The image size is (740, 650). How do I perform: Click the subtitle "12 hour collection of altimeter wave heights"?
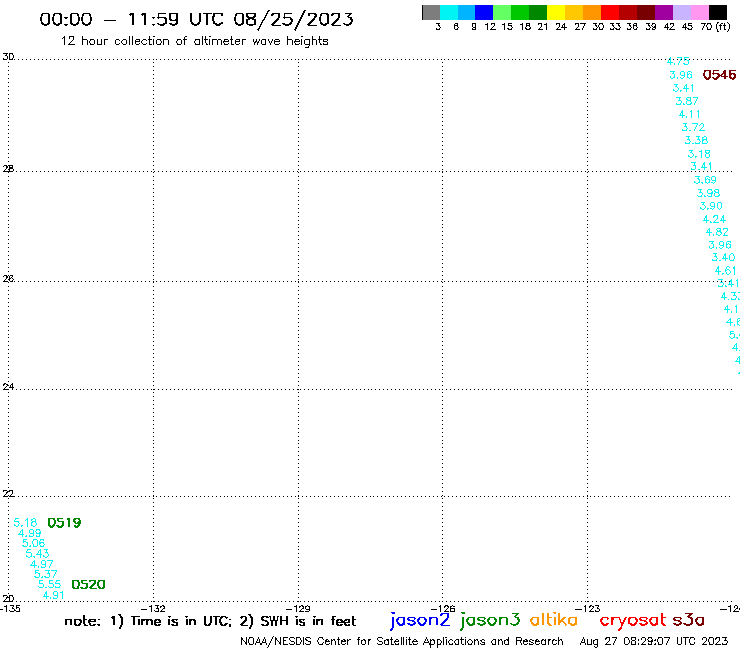[x=194, y=41]
